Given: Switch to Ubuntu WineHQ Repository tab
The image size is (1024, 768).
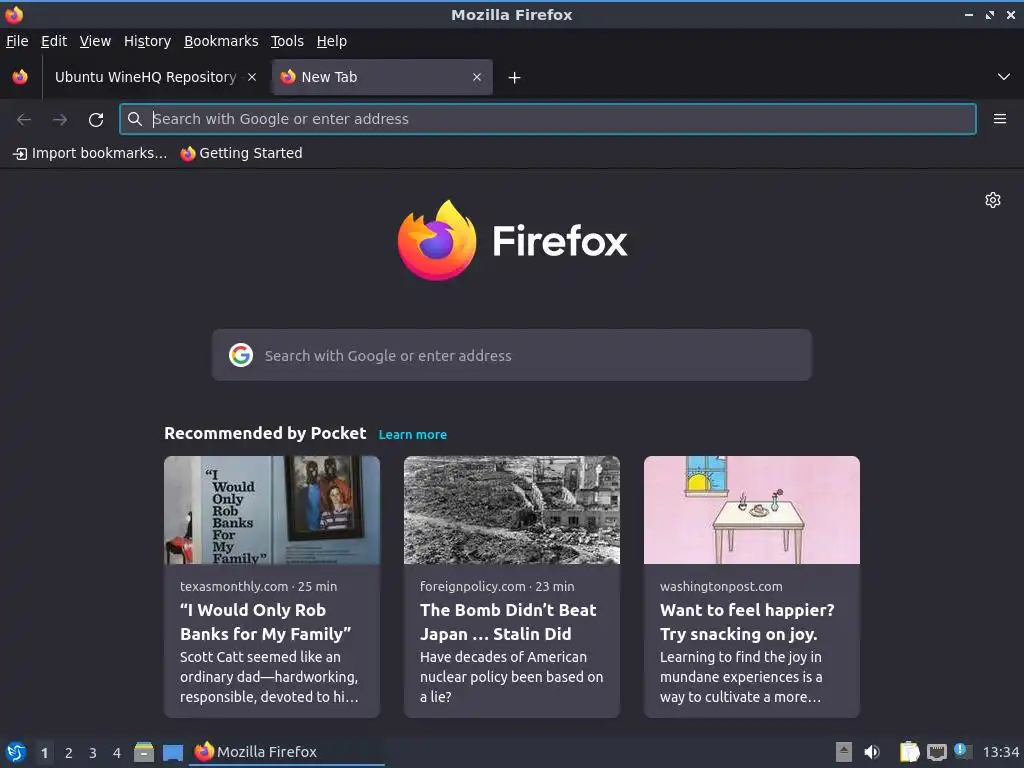Looking at the screenshot, I should tap(145, 77).
